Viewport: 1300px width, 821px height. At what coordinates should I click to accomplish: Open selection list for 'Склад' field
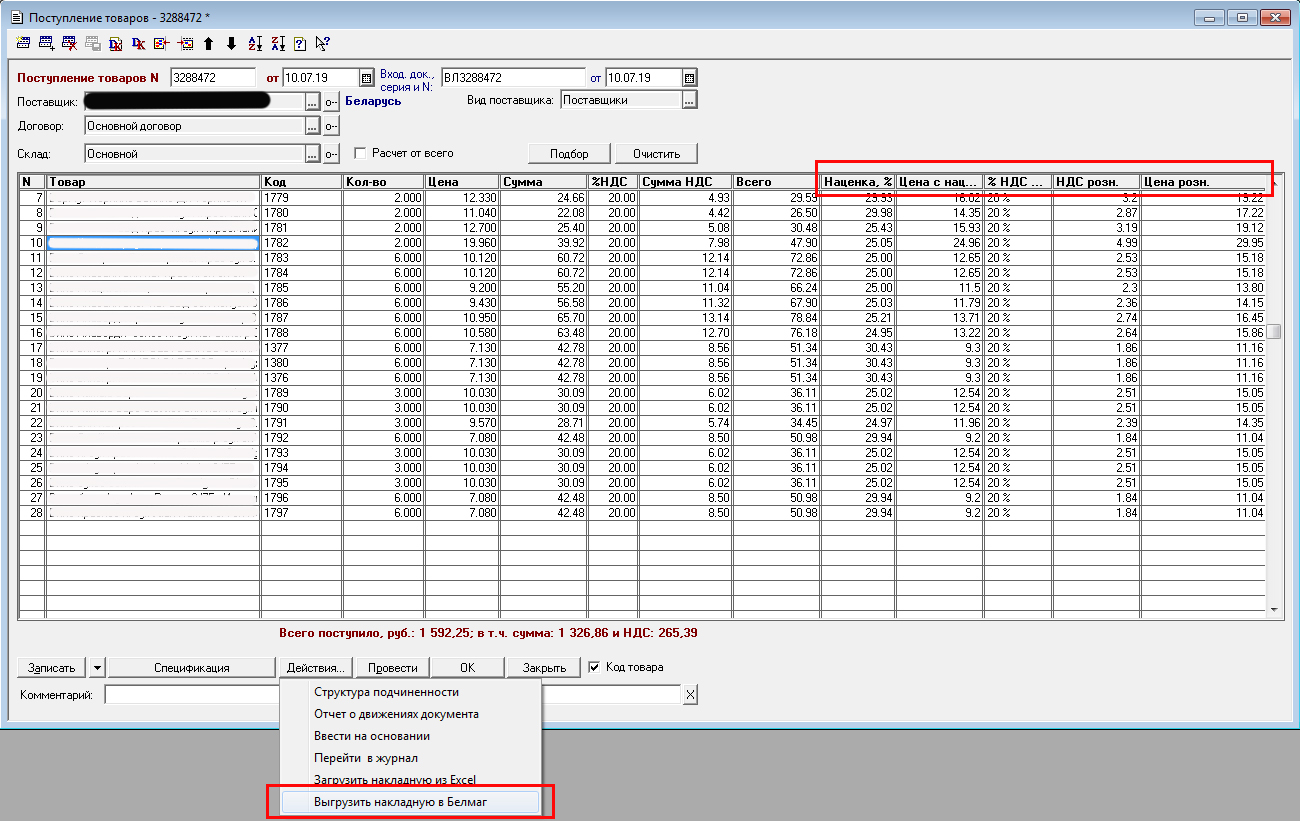(312, 154)
